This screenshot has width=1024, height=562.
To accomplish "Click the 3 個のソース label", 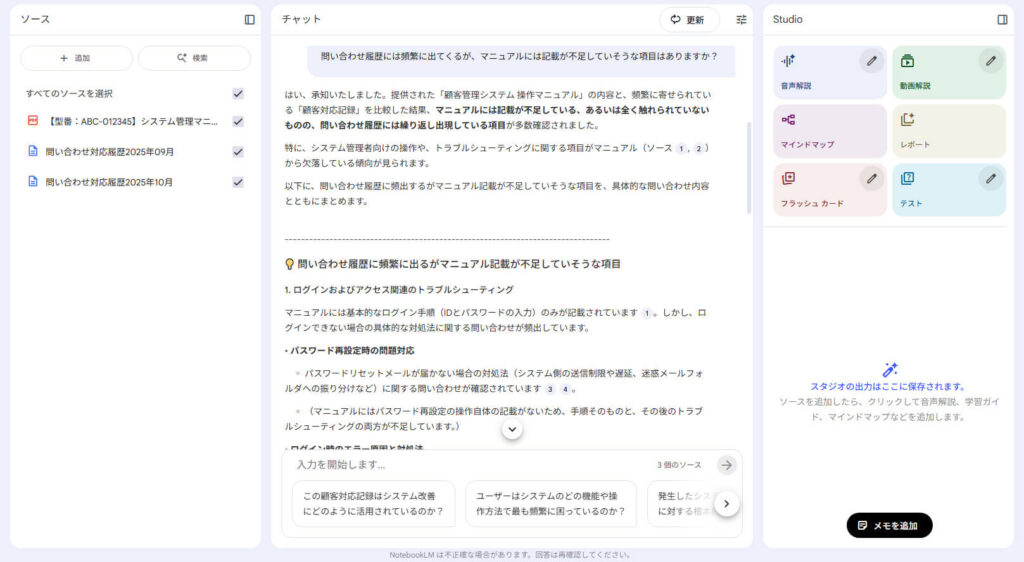I will click(679, 465).
